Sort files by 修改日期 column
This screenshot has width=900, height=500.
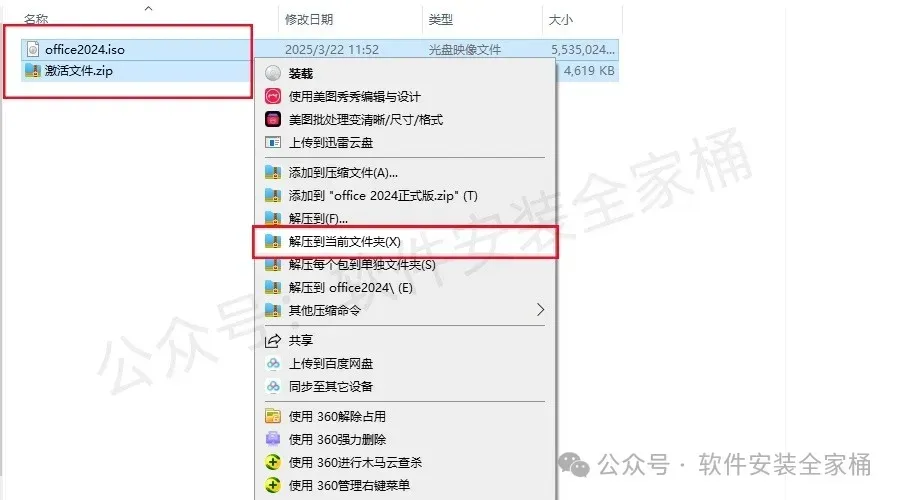coord(309,20)
